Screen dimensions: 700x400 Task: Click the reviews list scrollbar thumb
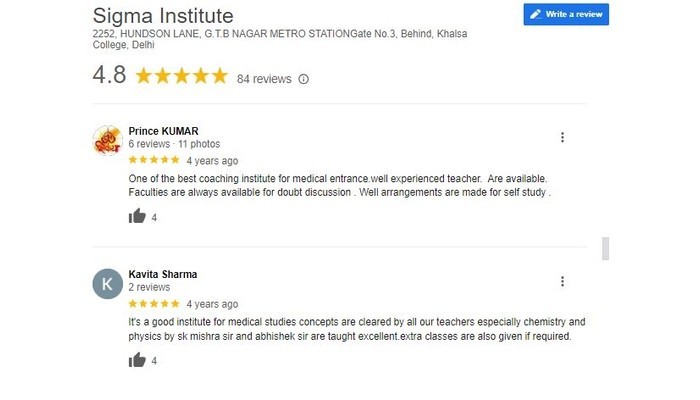tap(605, 248)
